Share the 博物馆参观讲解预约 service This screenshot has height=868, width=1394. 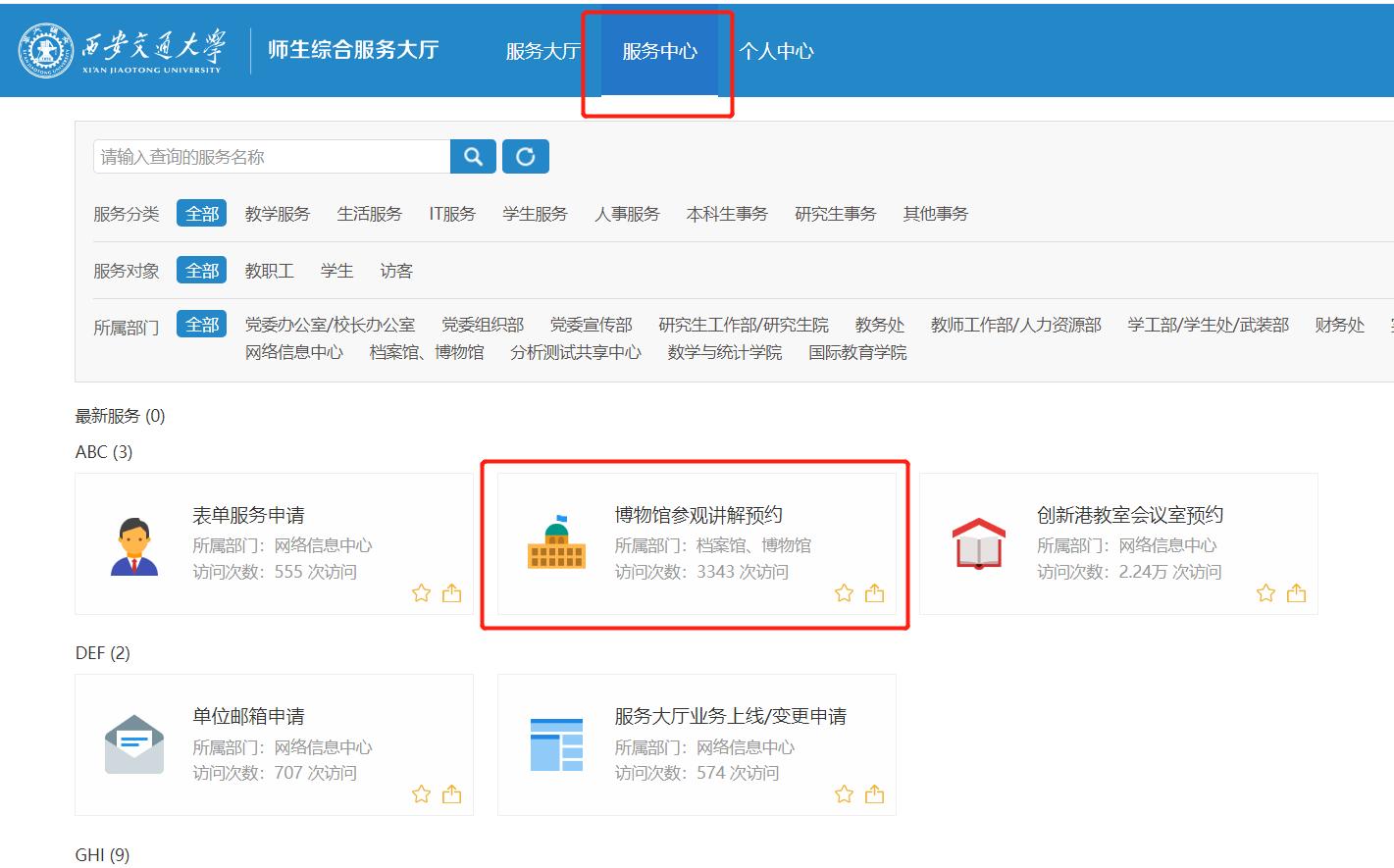click(874, 593)
